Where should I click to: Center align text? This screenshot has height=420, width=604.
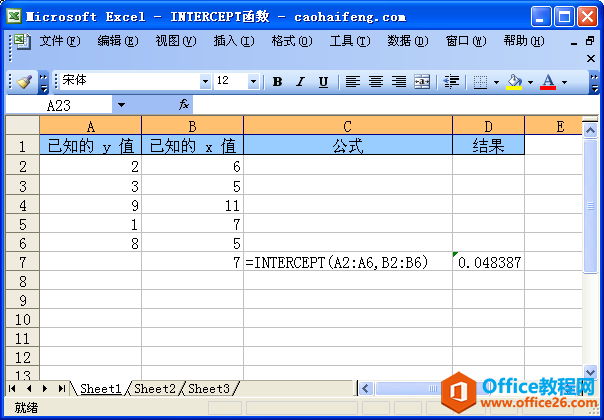point(376,82)
